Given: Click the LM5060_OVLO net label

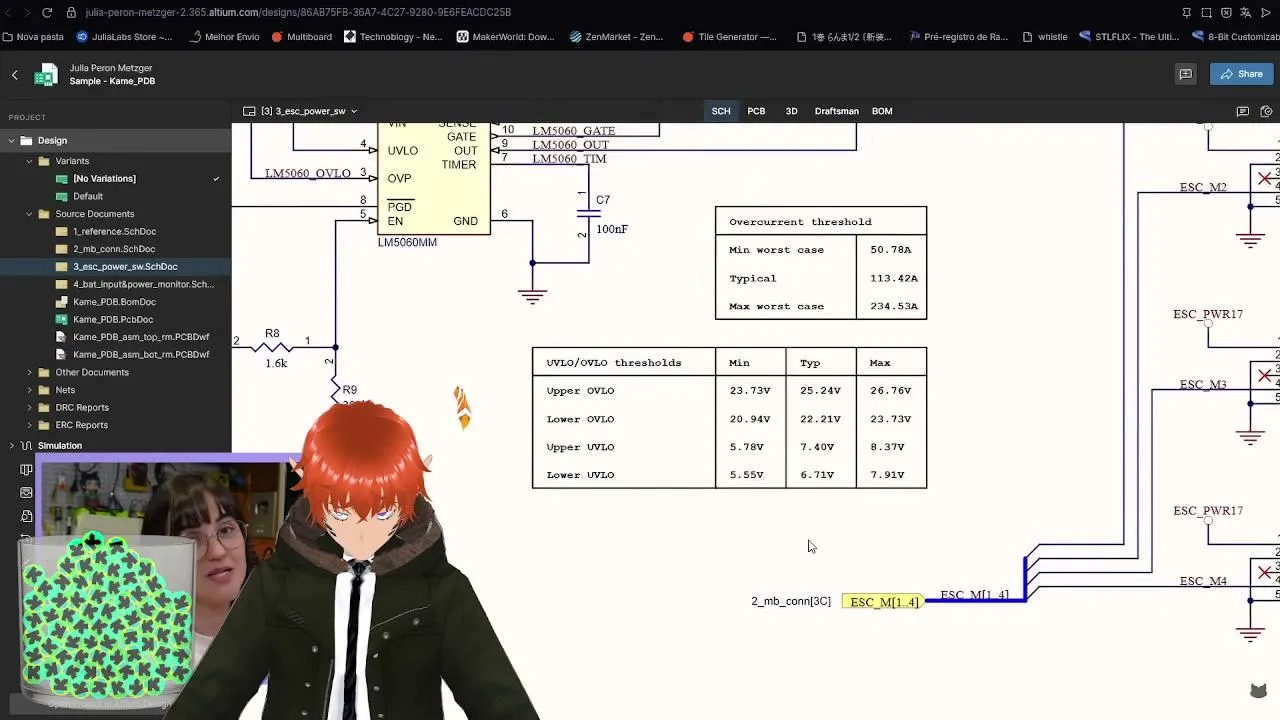Looking at the screenshot, I should pyautogui.click(x=308, y=174).
